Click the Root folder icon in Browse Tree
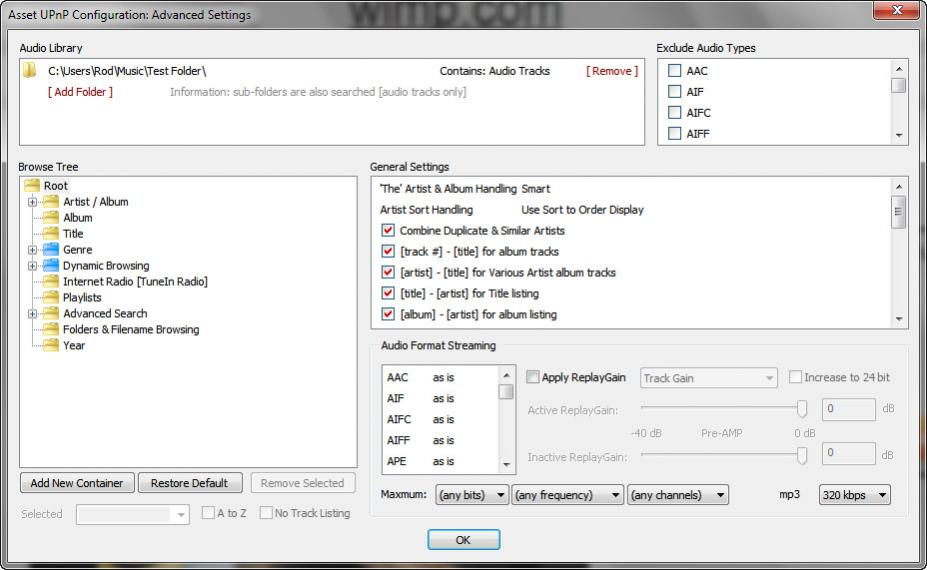 pyautogui.click(x=32, y=185)
